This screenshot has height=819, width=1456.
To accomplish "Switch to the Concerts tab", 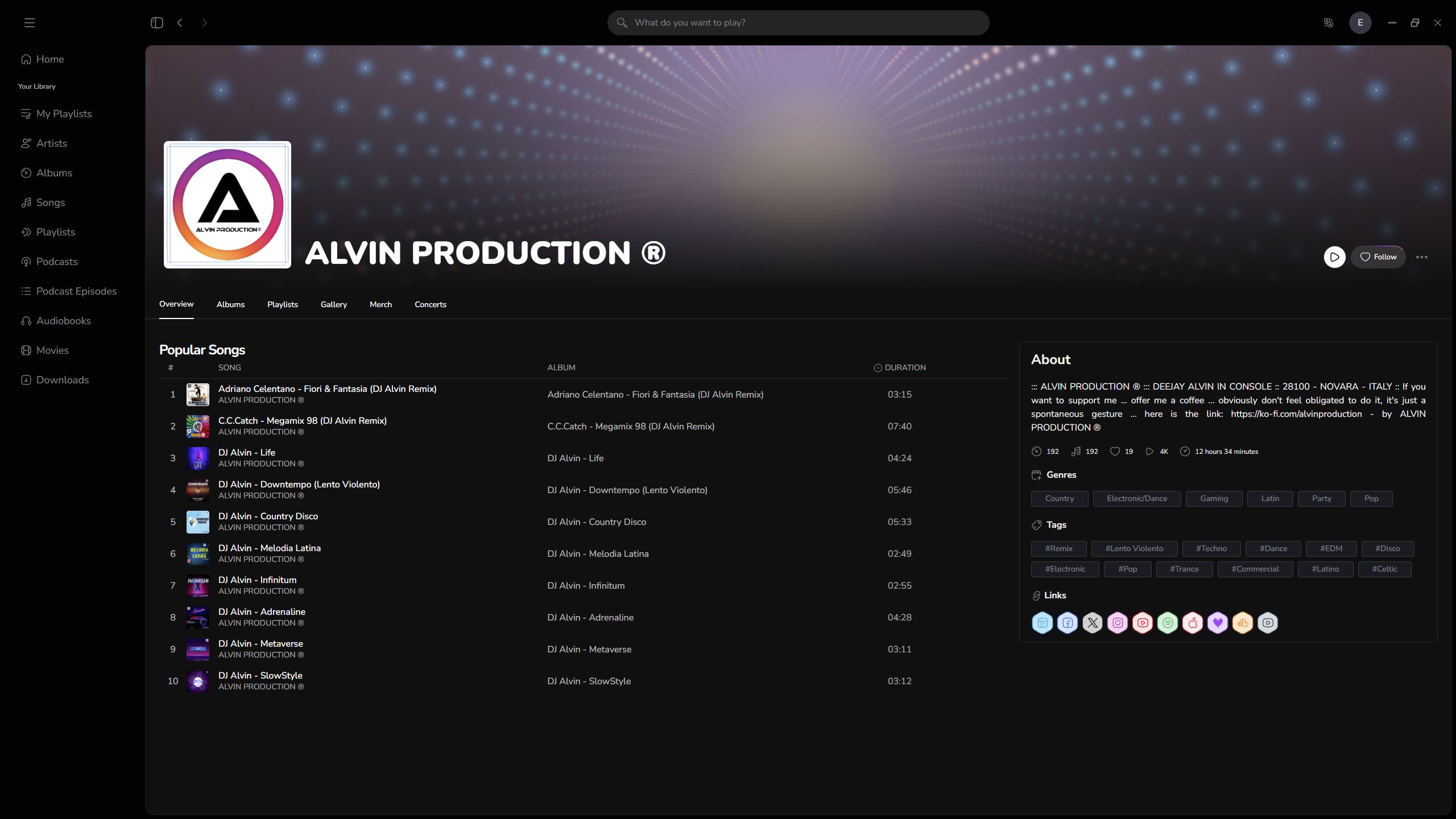I will point(431,304).
